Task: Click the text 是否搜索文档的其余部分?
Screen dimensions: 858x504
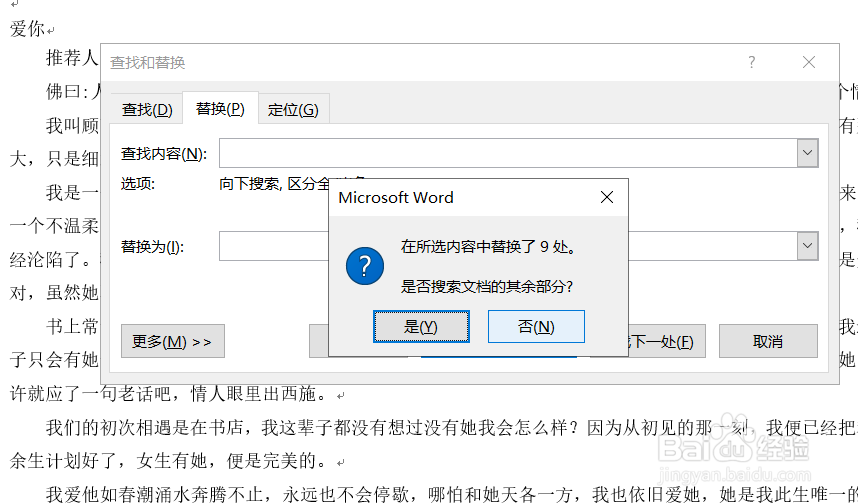Action: [486, 286]
